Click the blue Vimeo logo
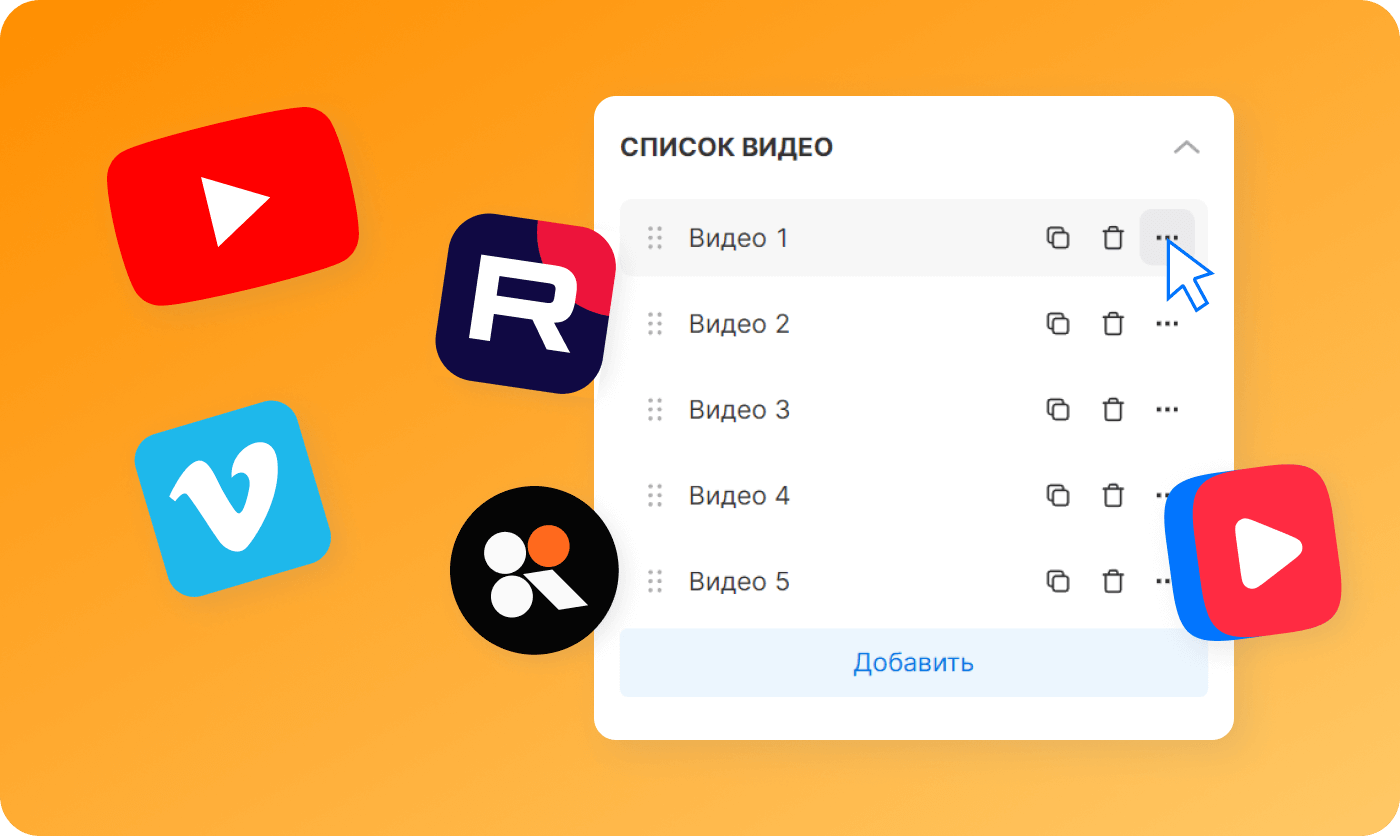Image resolution: width=1400 pixels, height=836 pixels. pos(232,498)
